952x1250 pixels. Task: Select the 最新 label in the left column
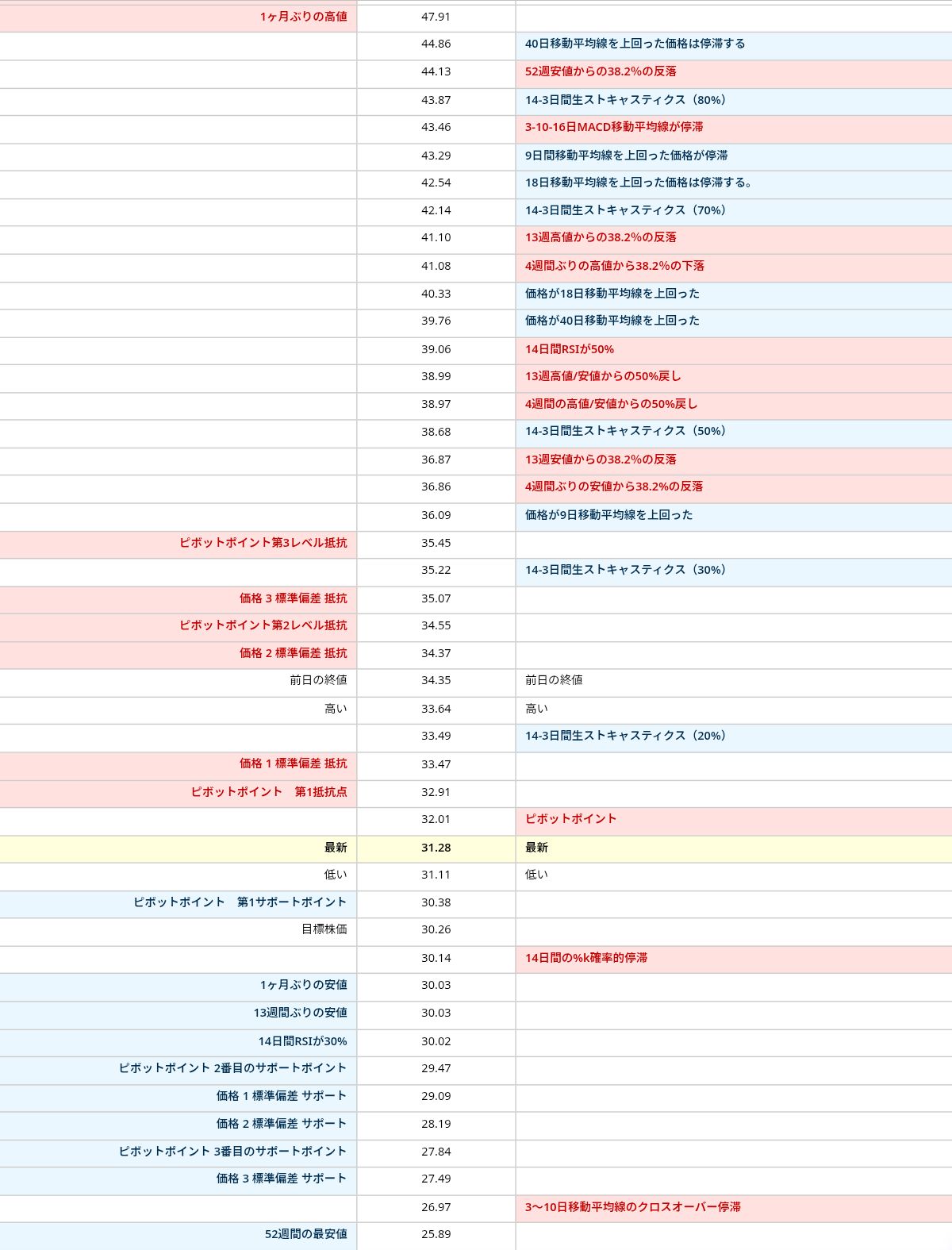[336, 848]
